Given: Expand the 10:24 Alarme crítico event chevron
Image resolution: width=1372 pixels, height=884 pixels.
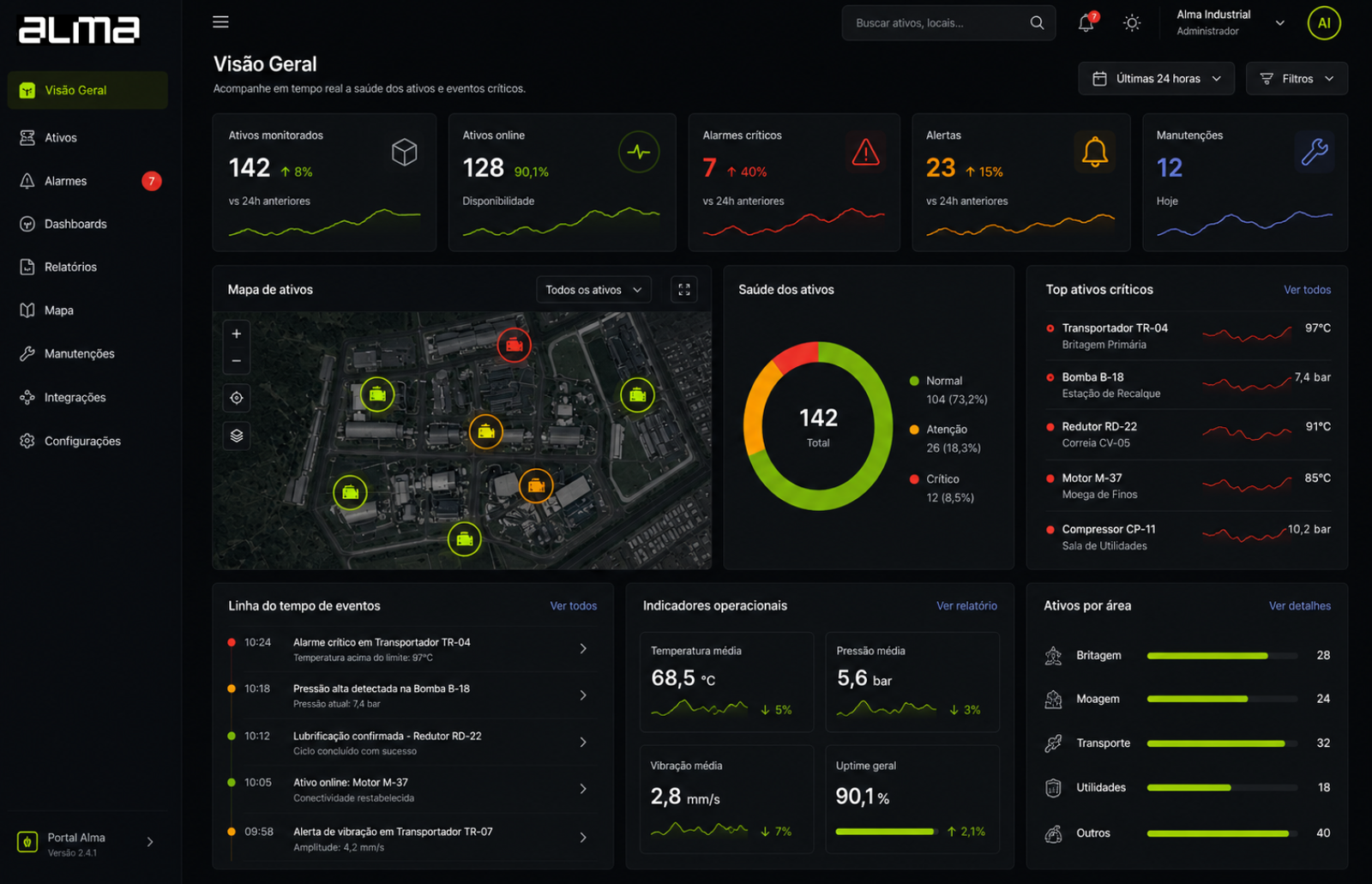Looking at the screenshot, I should click(583, 649).
